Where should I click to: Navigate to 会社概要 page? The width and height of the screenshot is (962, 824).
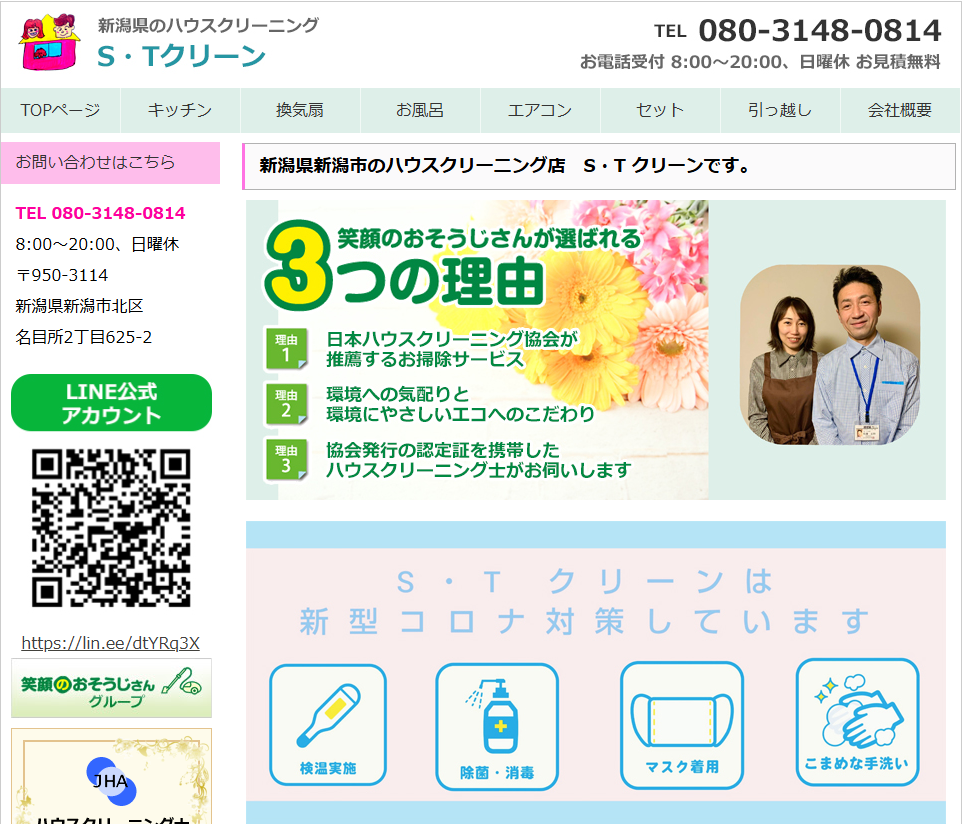[x=900, y=110]
